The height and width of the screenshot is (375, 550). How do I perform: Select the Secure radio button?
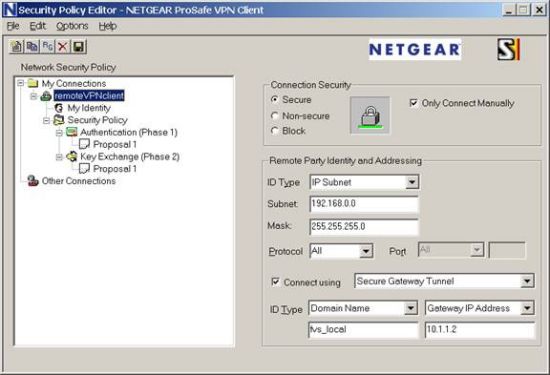click(x=275, y=100)
